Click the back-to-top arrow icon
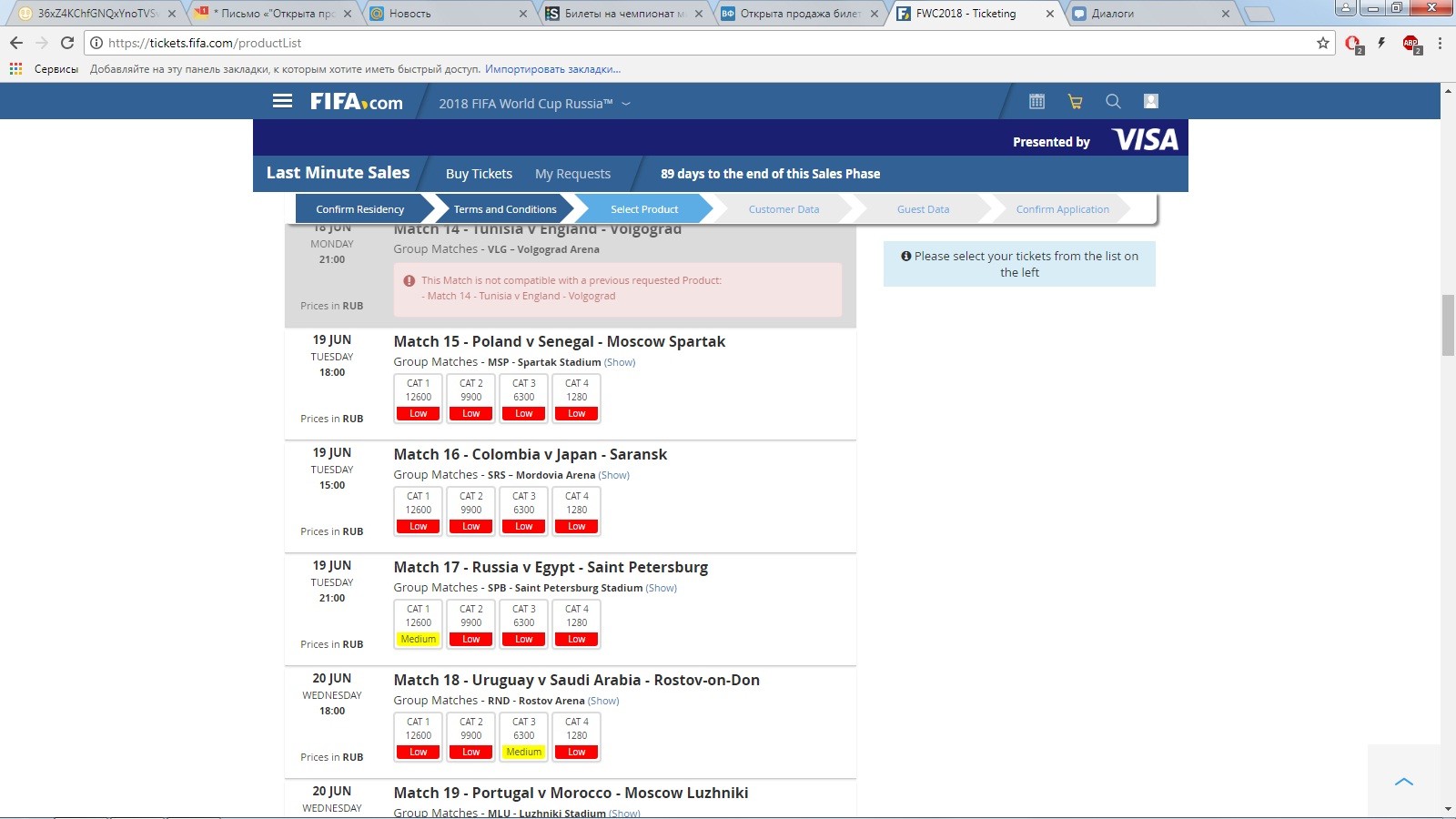This screenshot has height=819, width=1456. (x=1404, y=782)
